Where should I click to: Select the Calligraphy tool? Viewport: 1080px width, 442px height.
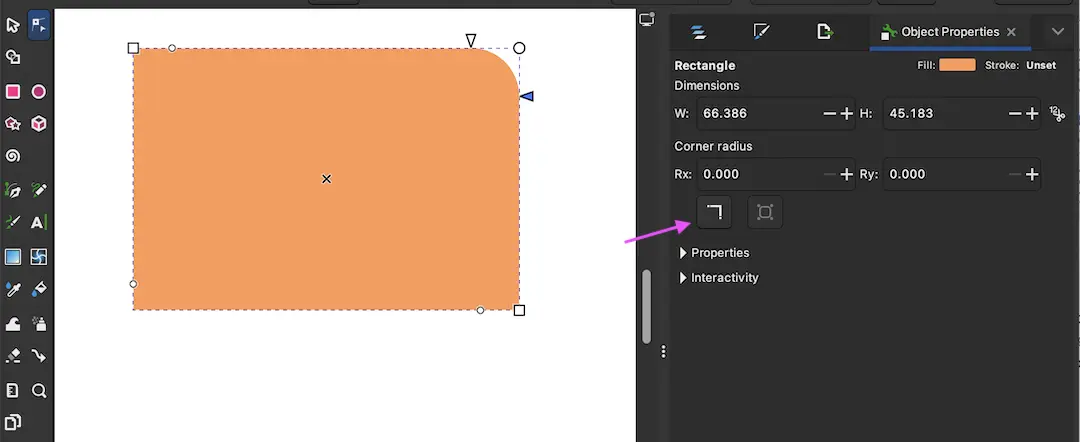(12, 222)
